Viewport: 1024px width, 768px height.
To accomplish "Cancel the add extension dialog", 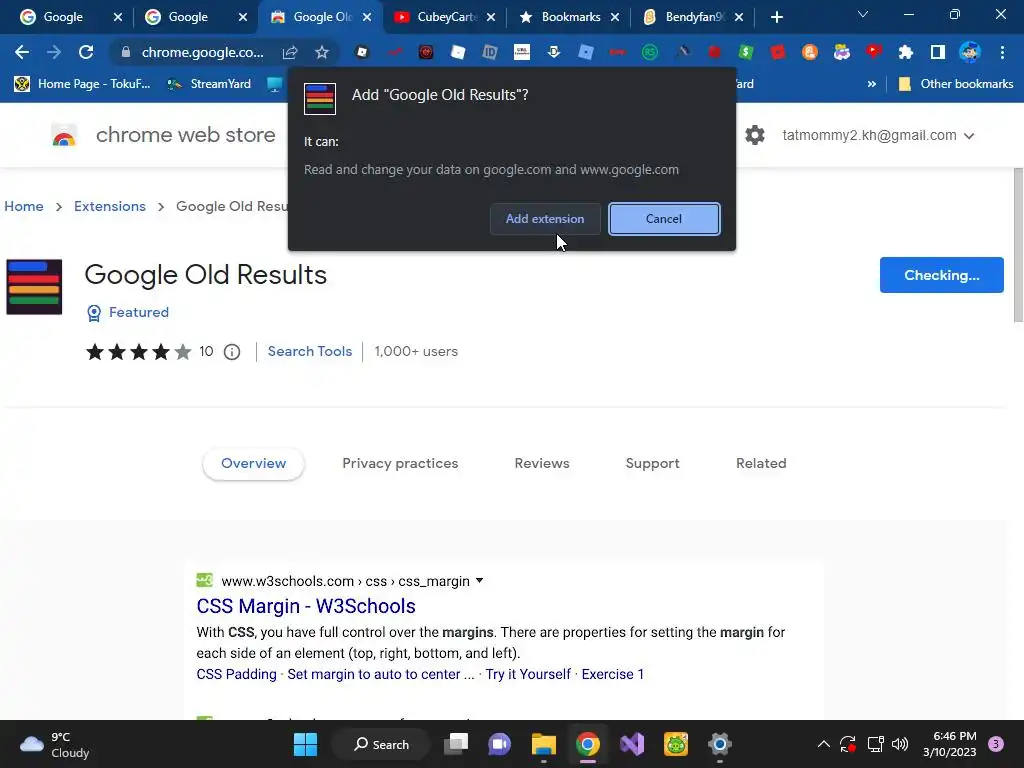I will [664, 219].
